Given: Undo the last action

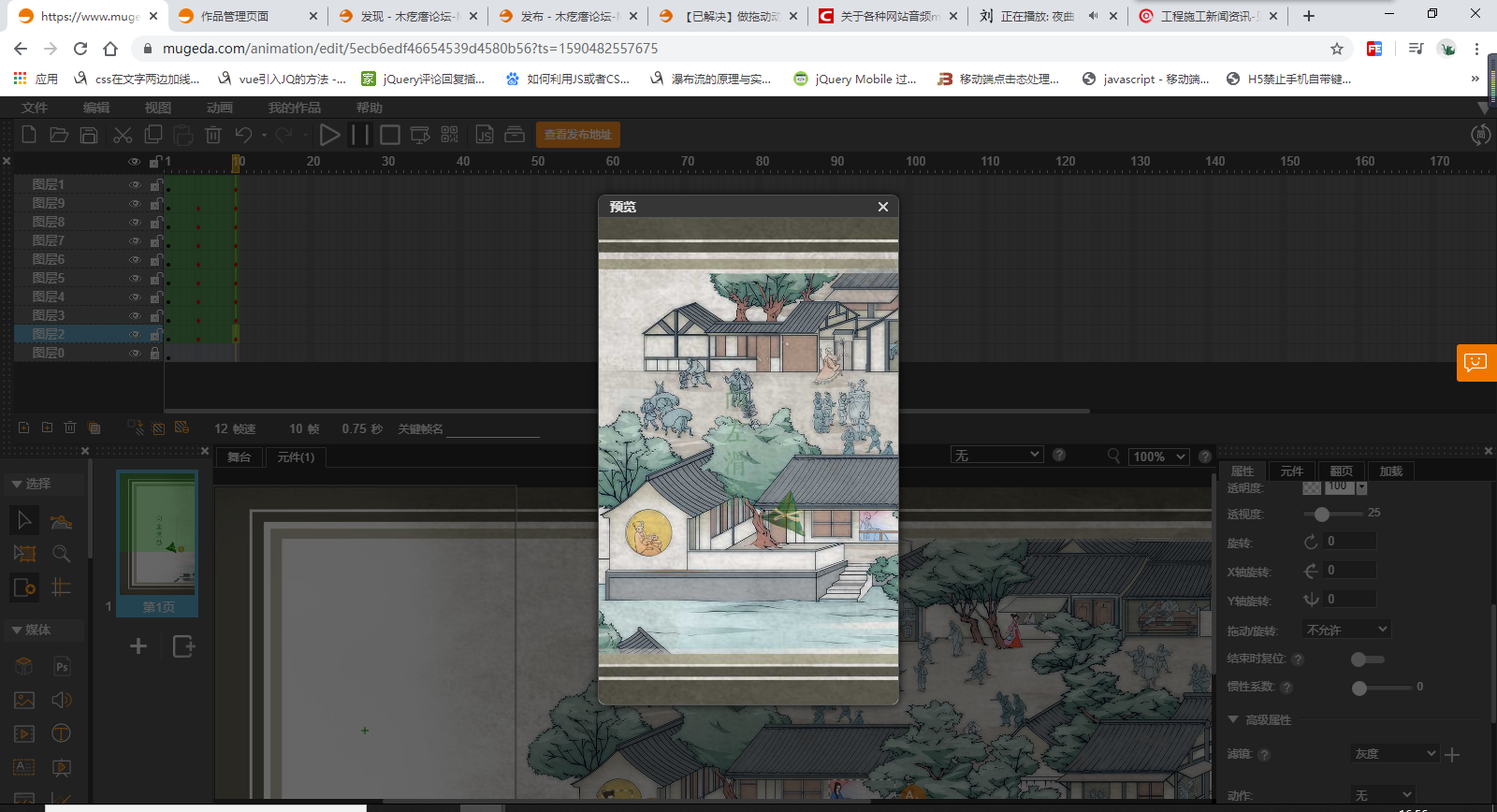Looking at the screenshot, I should click(244, 135).
